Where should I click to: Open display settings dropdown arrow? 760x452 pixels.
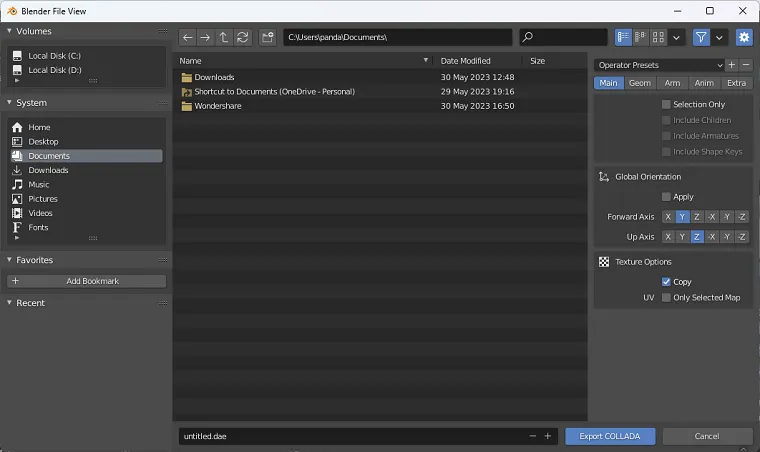[x=676, y=37]
